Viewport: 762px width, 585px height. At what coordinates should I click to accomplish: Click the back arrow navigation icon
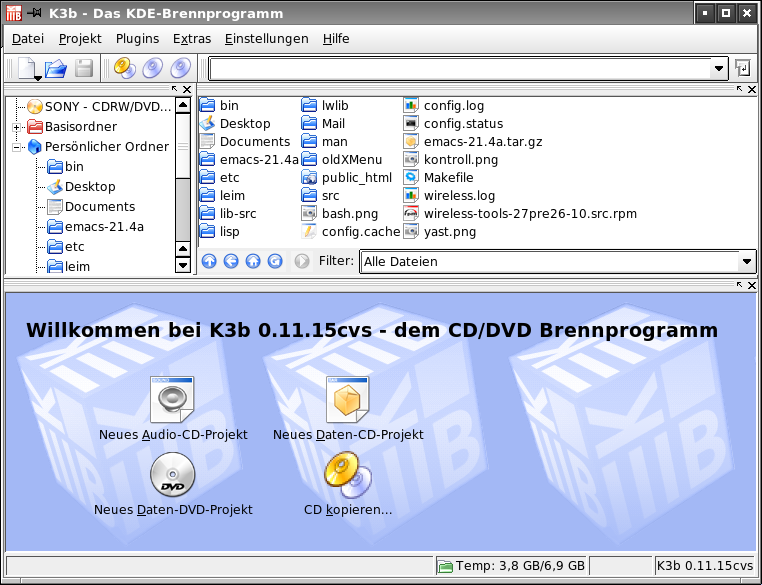click(231, 261)
